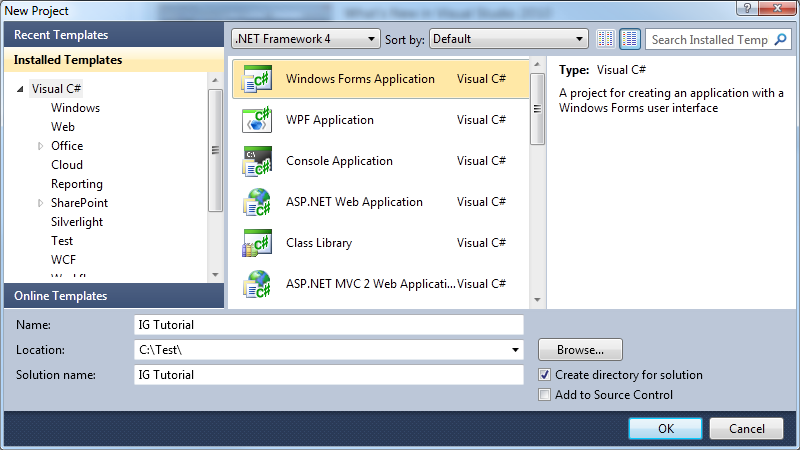
Task: Select the Web template category
Action: pyautogui.click(x=63, y=127)
